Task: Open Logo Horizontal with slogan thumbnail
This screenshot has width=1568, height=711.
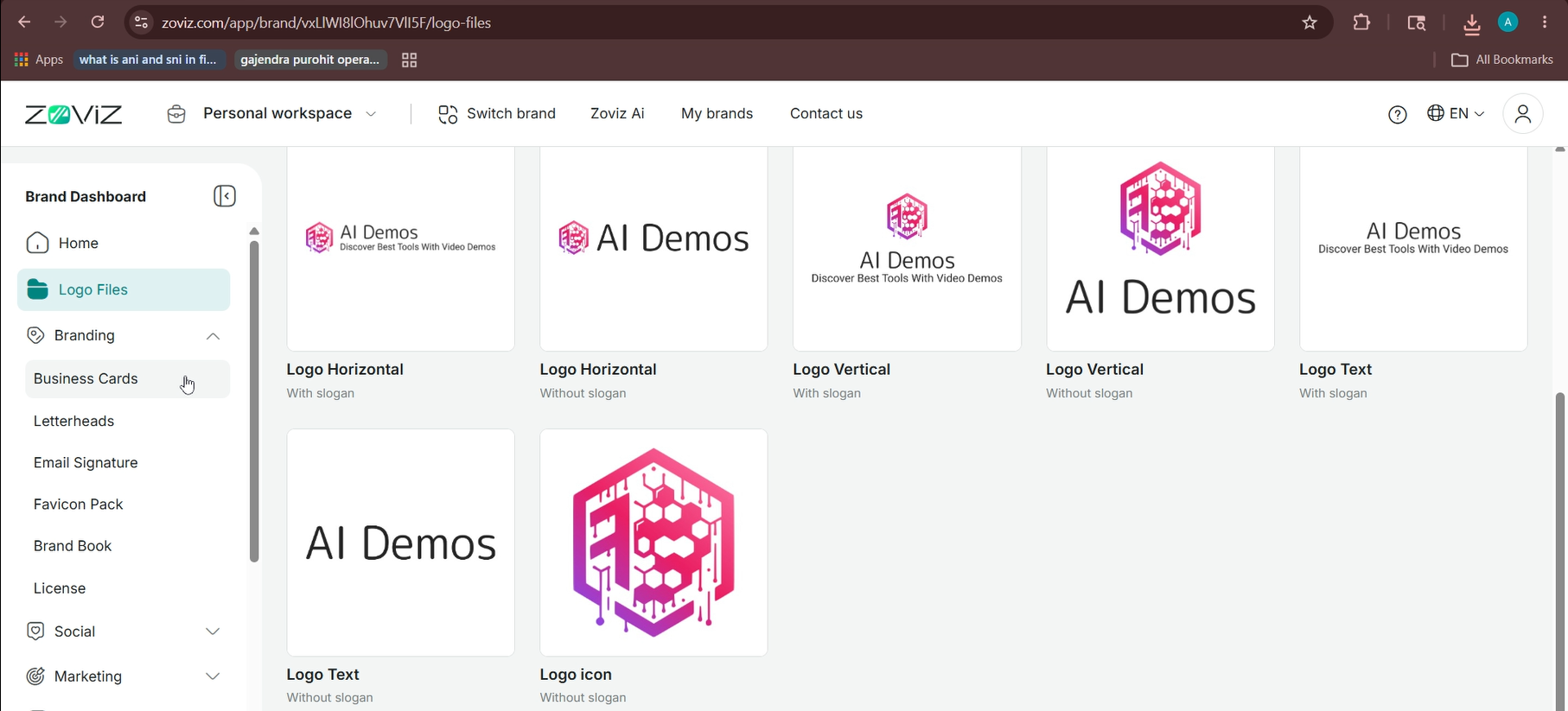Action: click(401, 249)
